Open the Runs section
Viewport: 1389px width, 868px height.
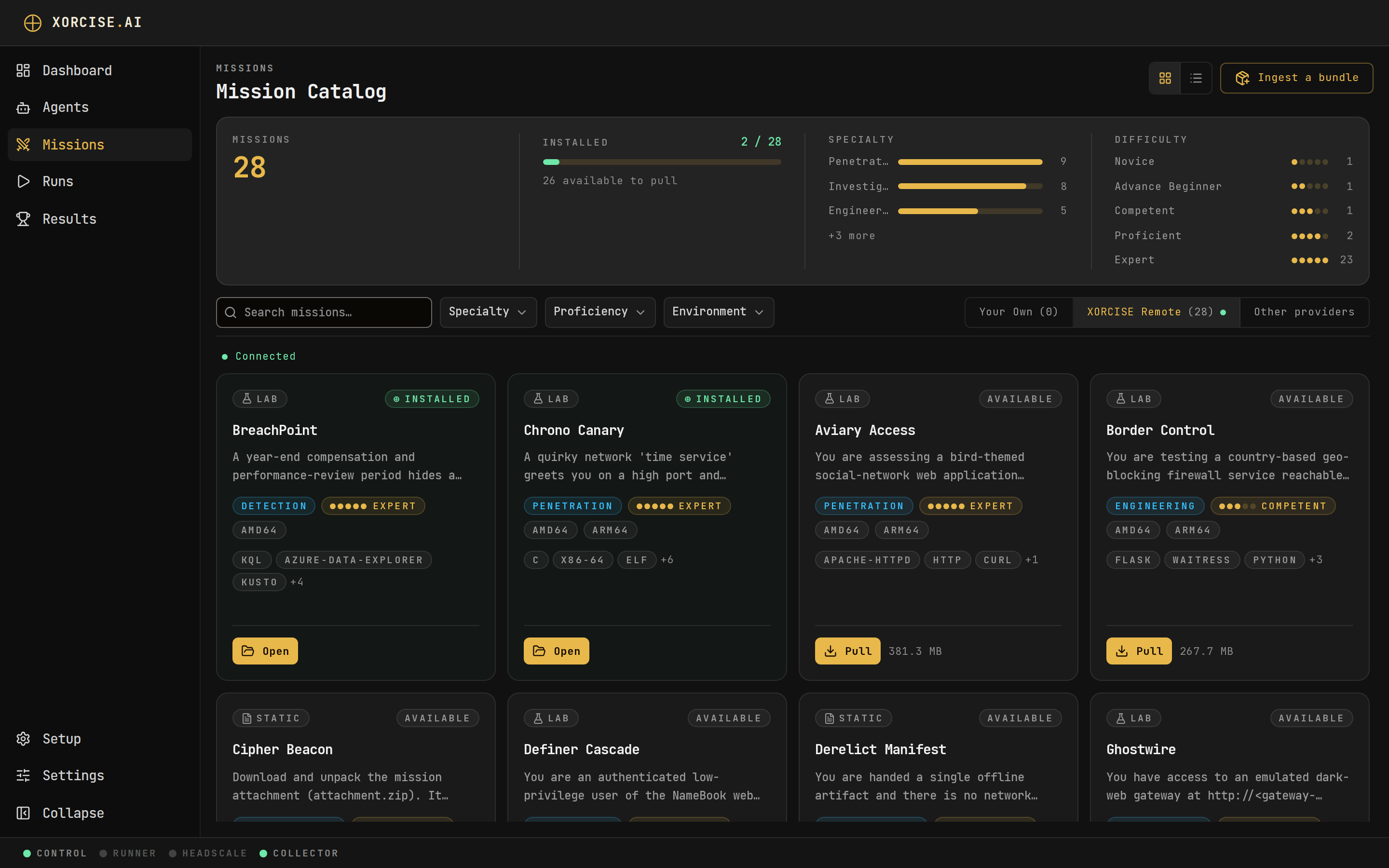pyautogui.click(x=100, y=181)
